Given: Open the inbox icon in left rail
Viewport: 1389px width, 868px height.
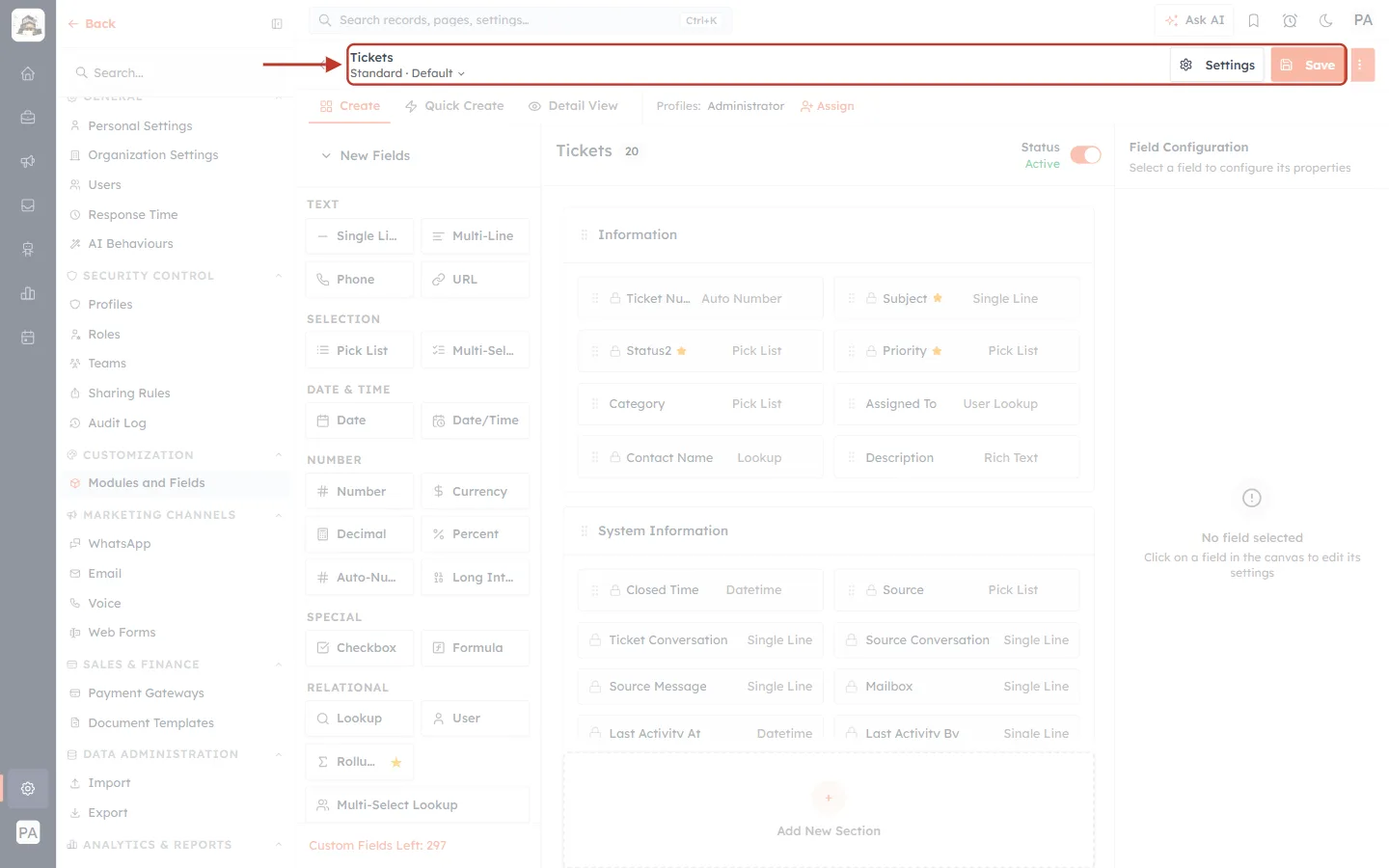Looking at the screenshot, I should [28, 205].
